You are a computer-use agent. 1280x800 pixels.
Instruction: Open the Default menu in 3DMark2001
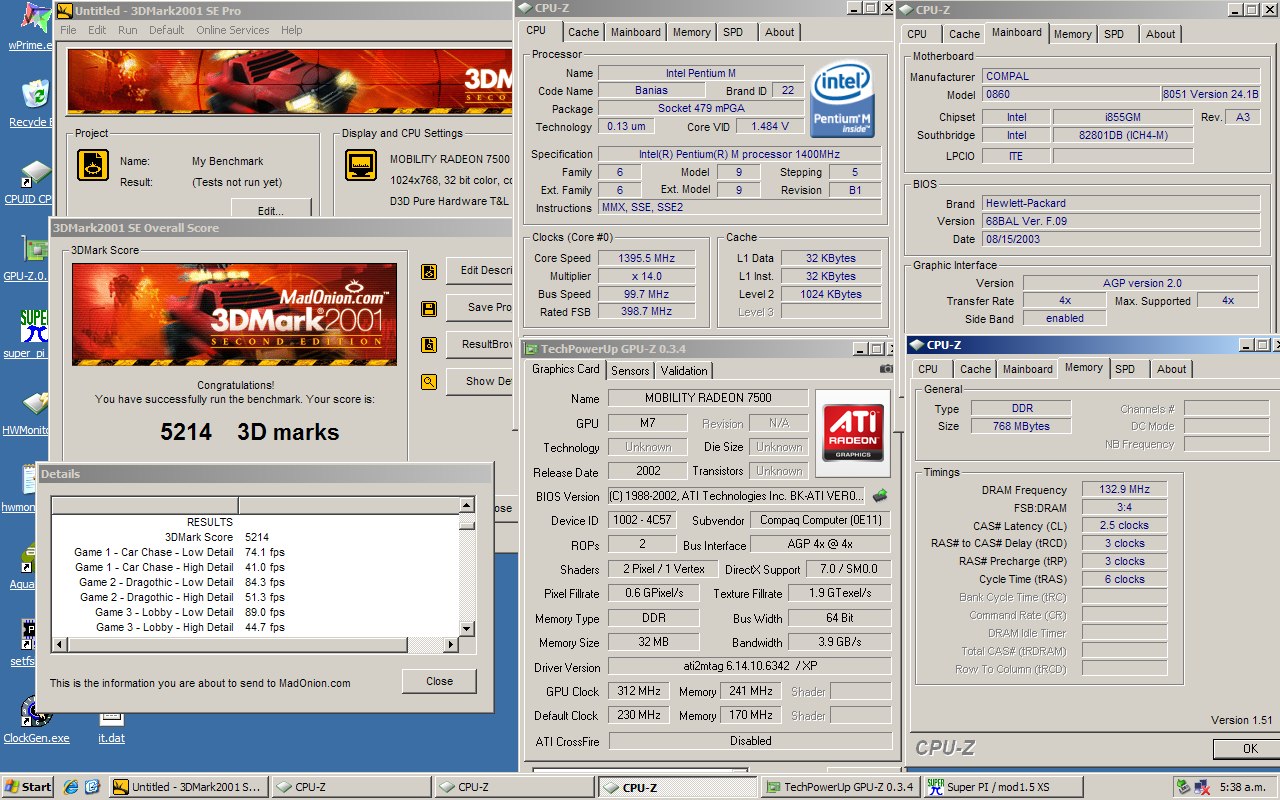click(167, 30)
